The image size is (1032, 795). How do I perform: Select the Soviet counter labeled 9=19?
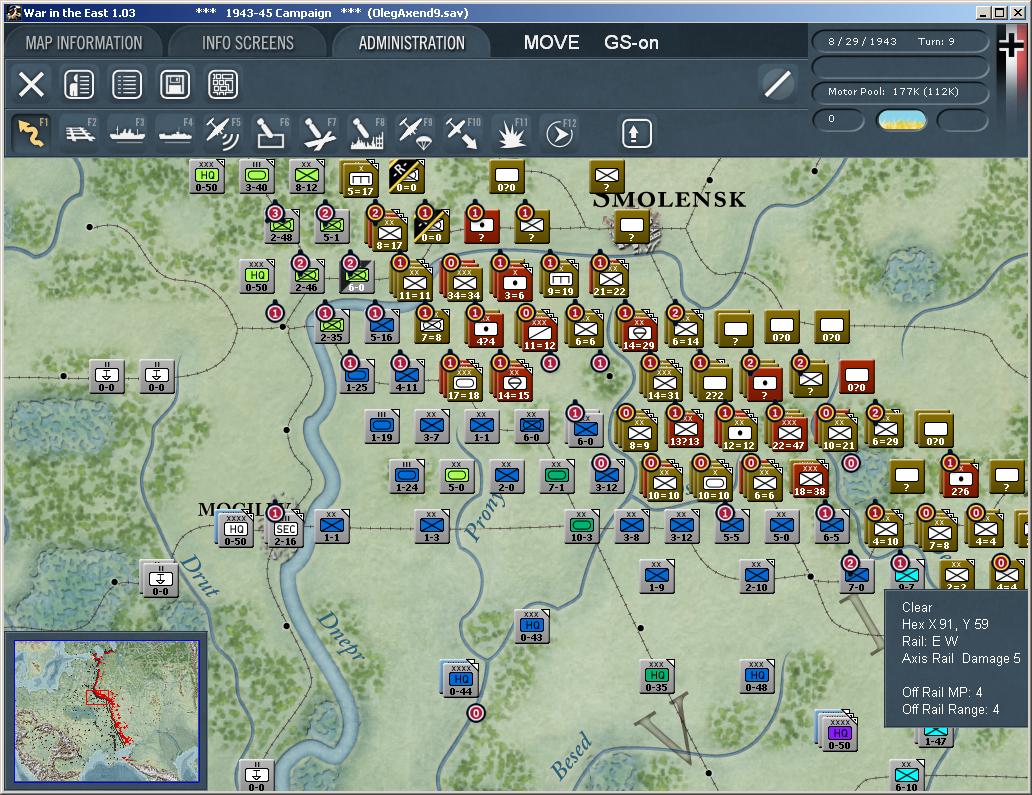tap(559, 280)
